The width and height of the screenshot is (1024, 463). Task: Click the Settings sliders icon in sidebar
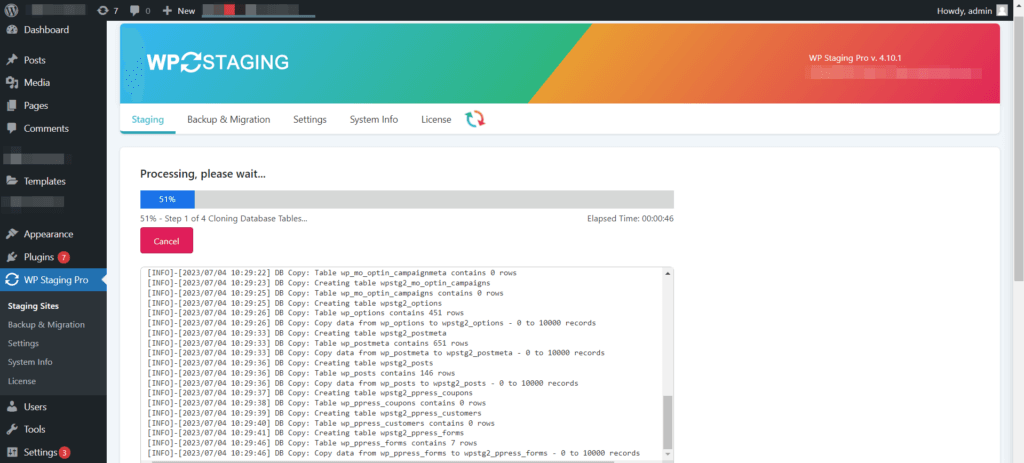[12, 453]
